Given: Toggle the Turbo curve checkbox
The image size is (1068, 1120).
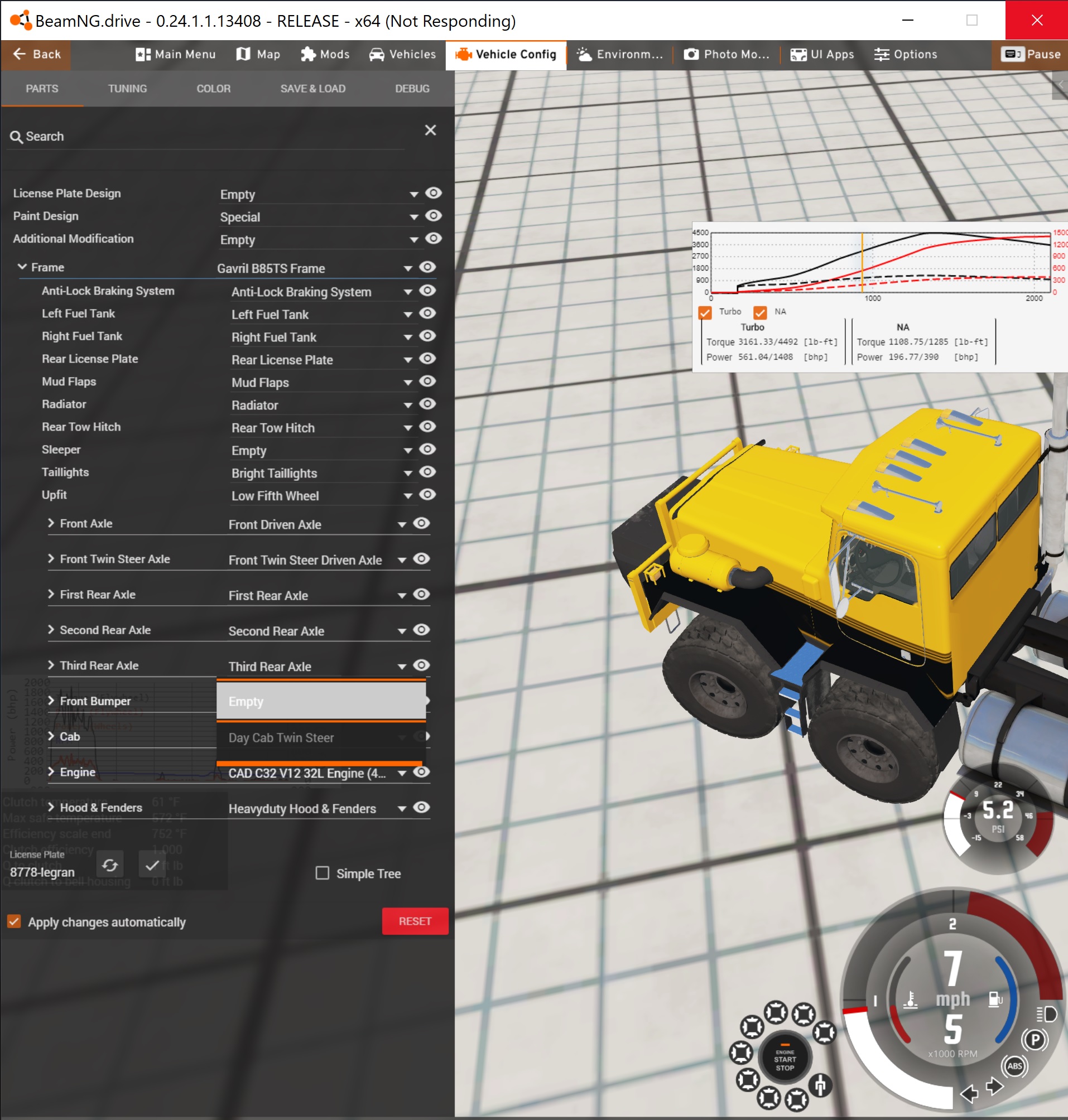Looking at the screenshot, I should pos(705,312).
